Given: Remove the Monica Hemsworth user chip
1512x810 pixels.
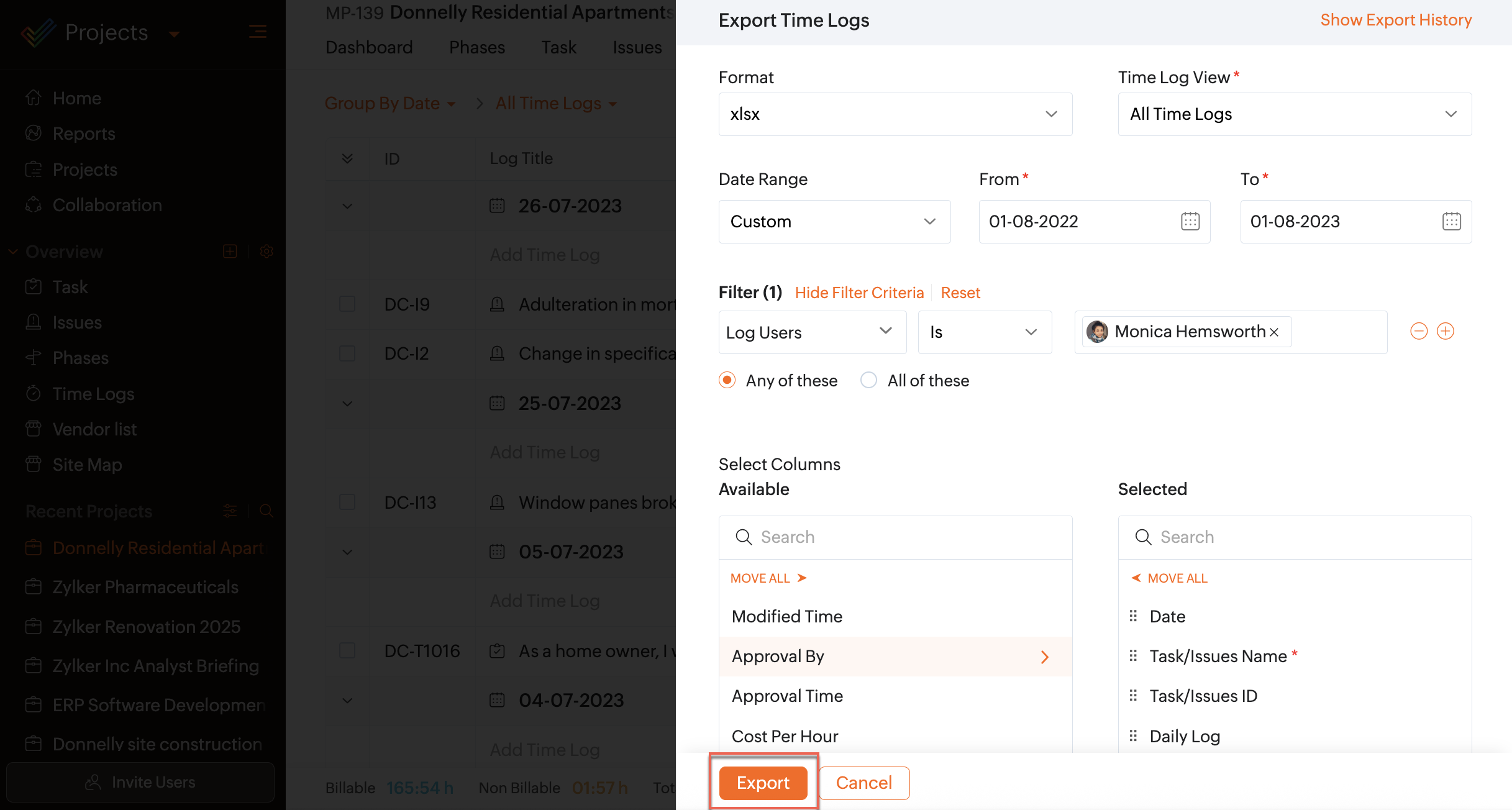Looking at the screenshot, I should coord(1274,332).
